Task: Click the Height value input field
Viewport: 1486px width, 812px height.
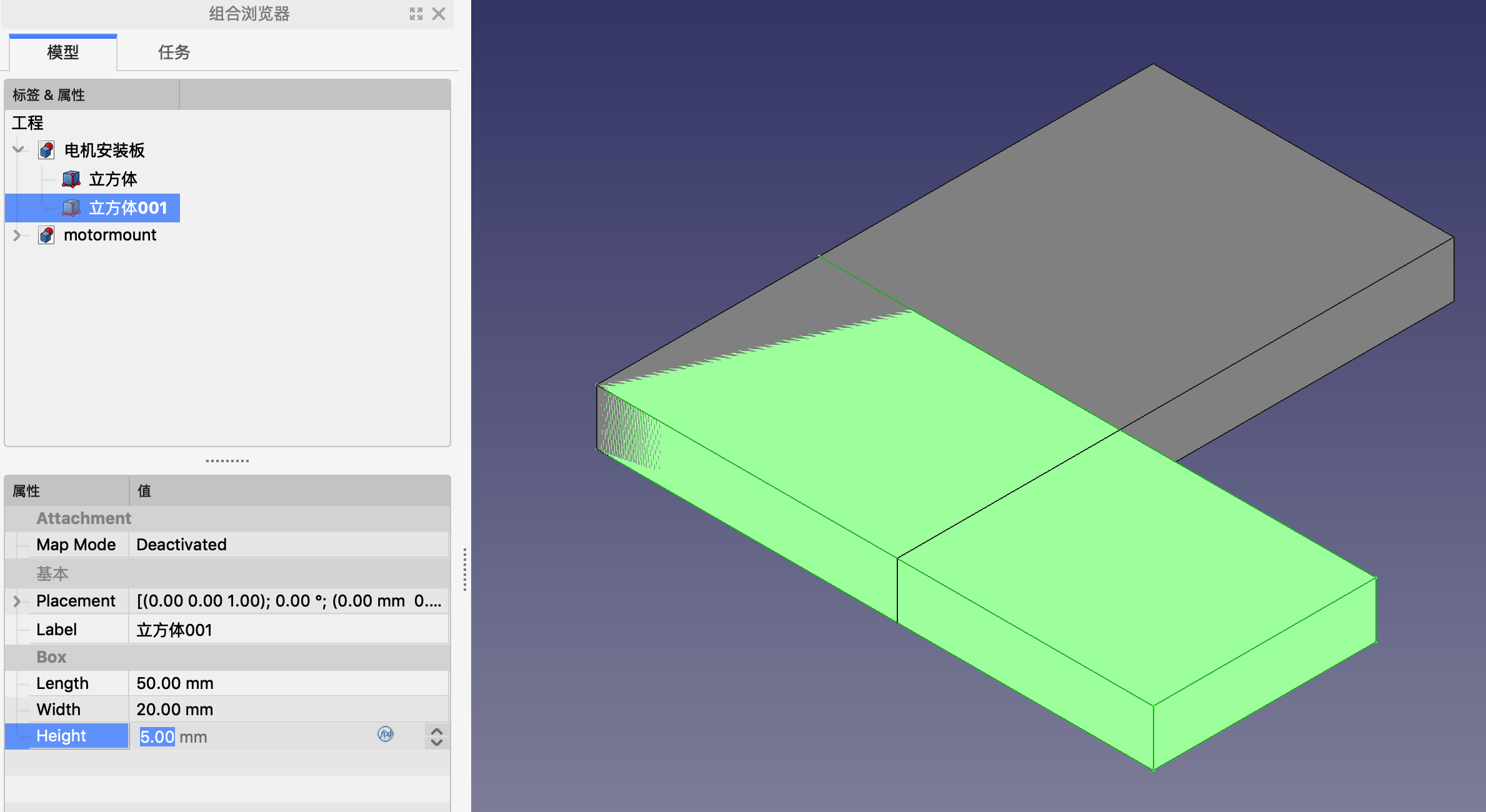Action: (x=250, y=736)
